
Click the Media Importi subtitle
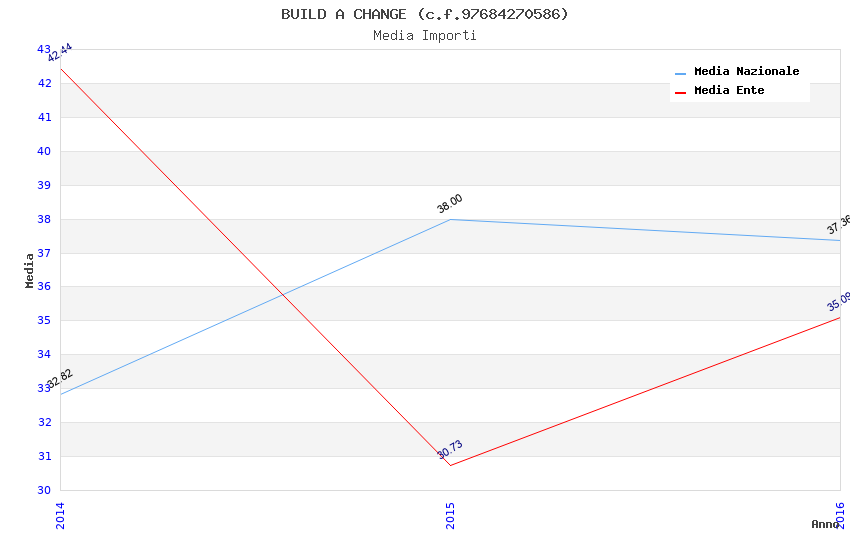coord(425,35)
